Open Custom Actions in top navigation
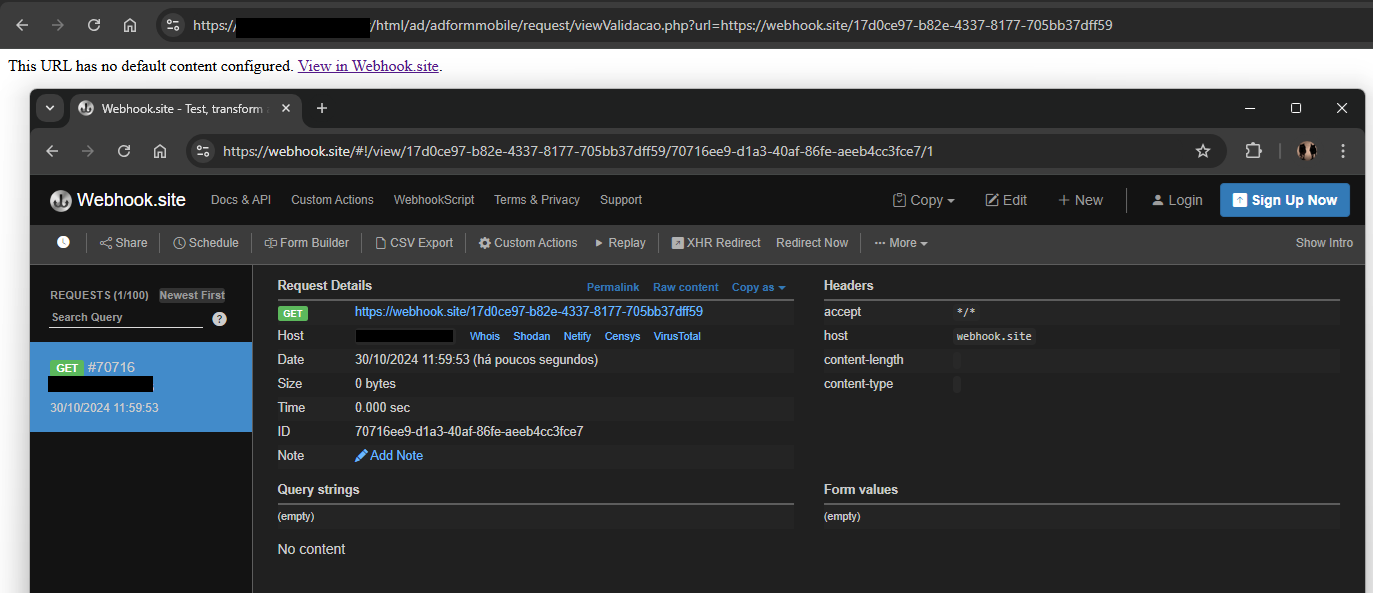This screenshot has width=1373, height=593. [332, 200]
